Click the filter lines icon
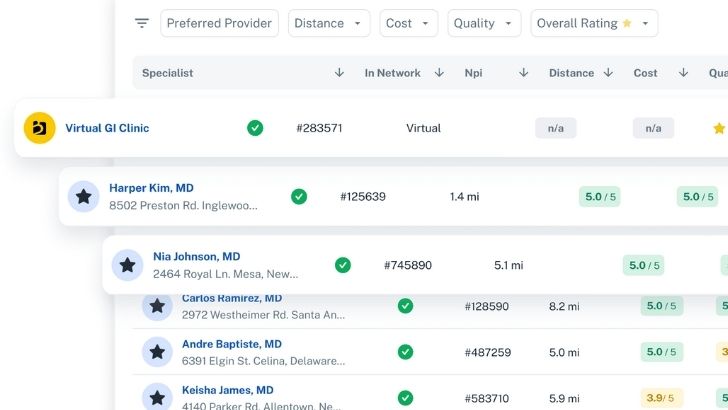This screenshot has width=728, height=410. (142, 23)
